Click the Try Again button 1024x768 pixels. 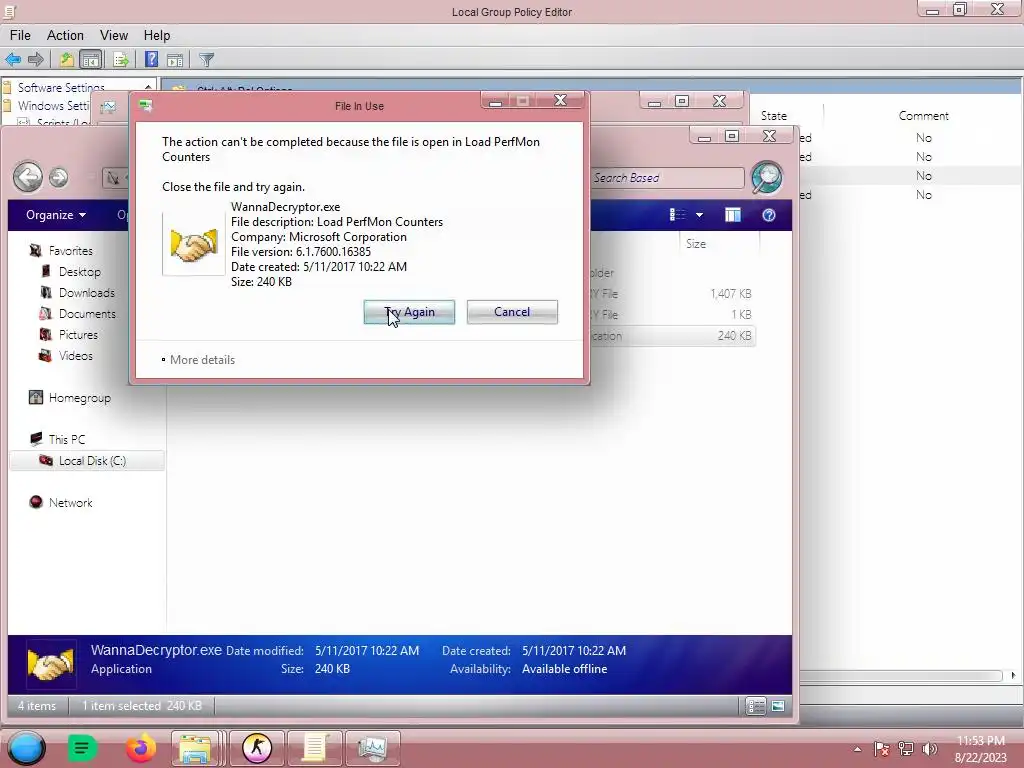pyautogui.click(x=409, y=312)
